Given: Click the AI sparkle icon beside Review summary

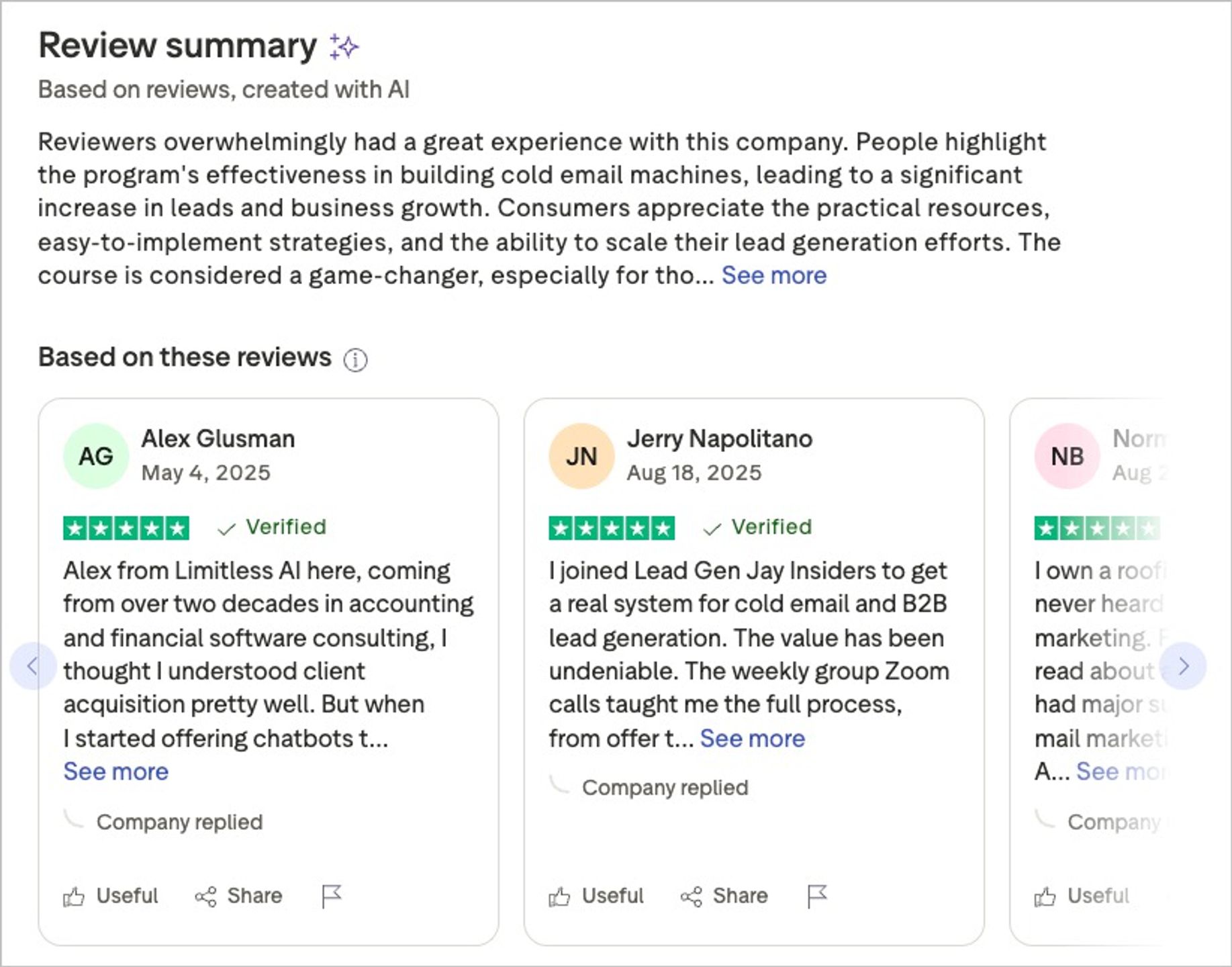Looking at the screenshot, I should tap(344, 47).
